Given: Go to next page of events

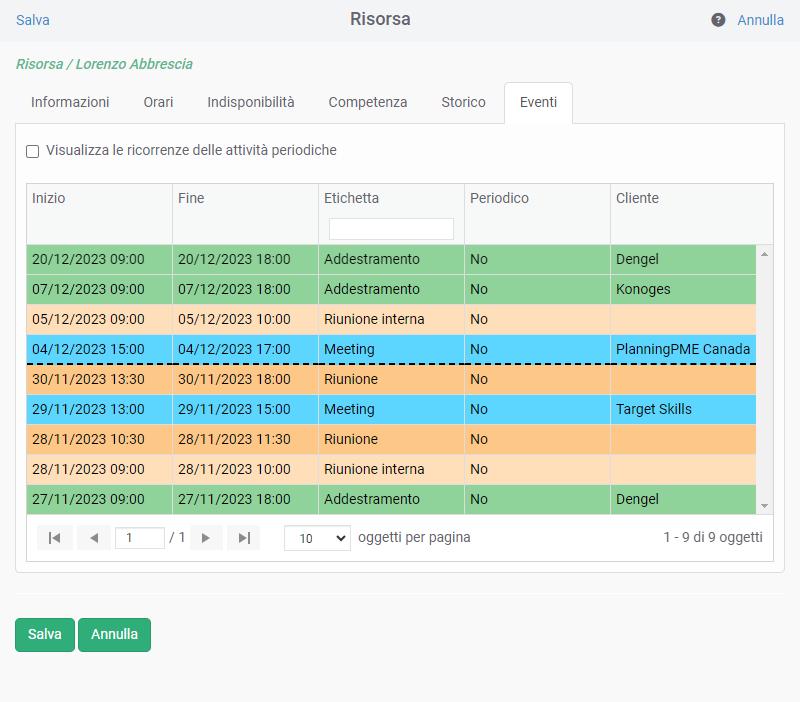Looking at the screenshot, I should (206, 538).
